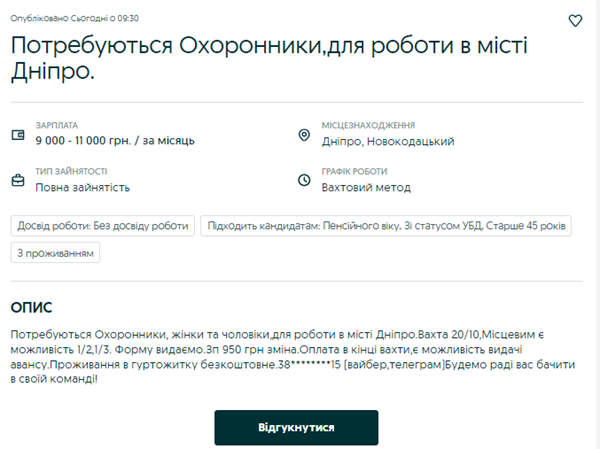Click the wallet icon next to salary
The width and height of the screenshot is (600, 449).
[17, 135]
